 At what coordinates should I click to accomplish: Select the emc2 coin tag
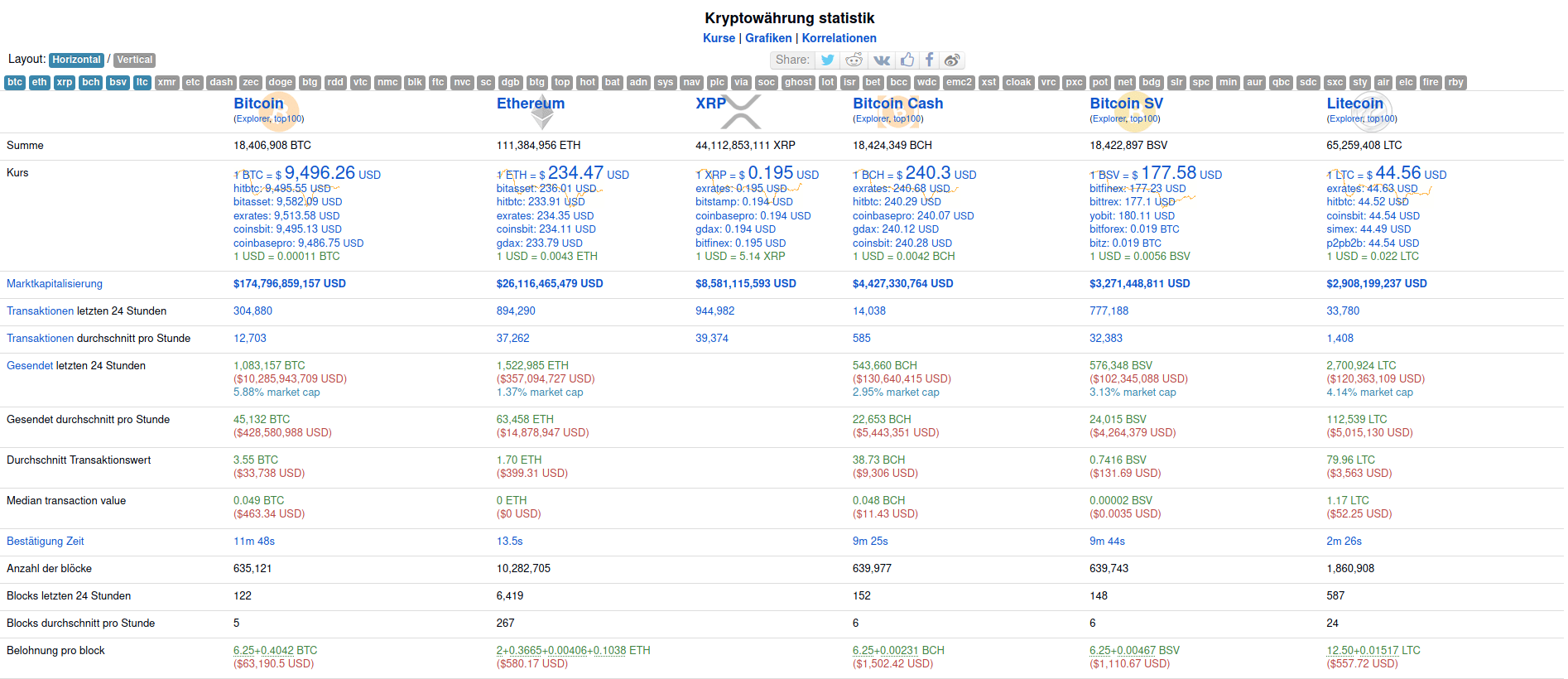tap(959, 83)
